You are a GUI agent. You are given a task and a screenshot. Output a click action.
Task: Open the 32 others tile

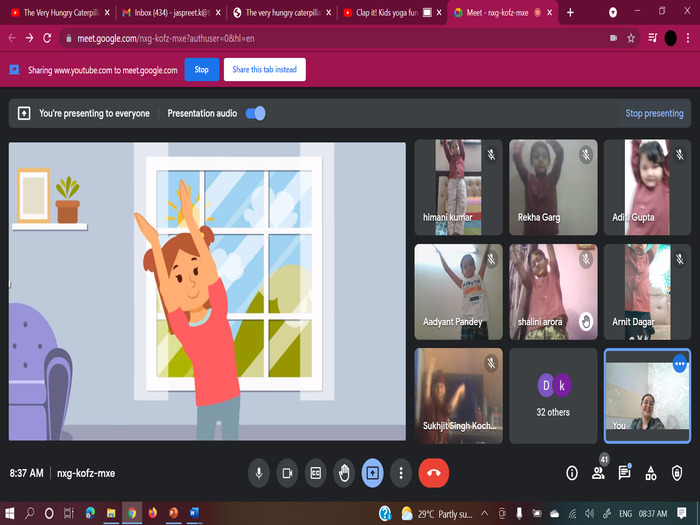click(x=553, y=396)
